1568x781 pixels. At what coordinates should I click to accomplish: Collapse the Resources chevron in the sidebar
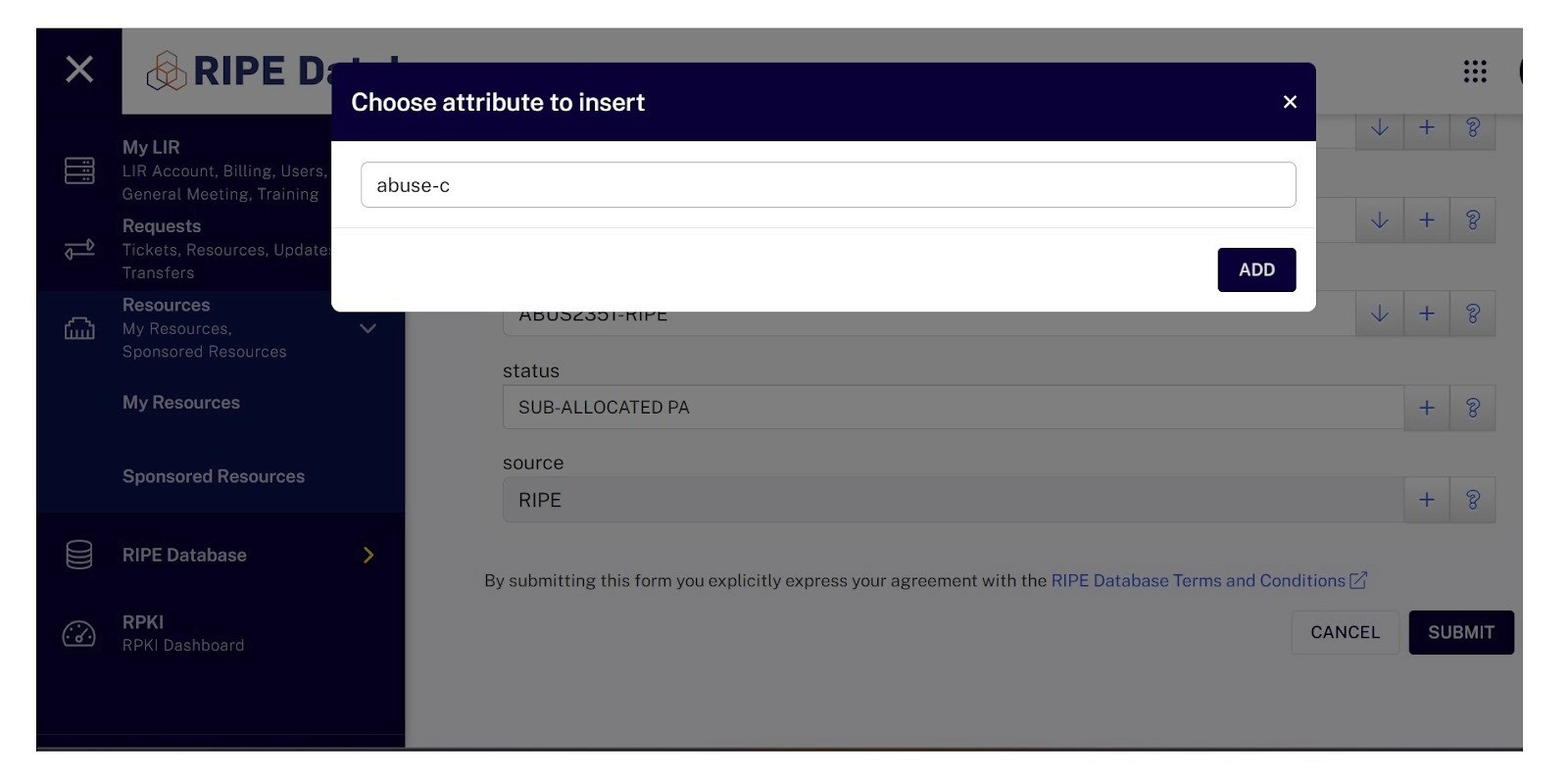click(x=368, y=328)
